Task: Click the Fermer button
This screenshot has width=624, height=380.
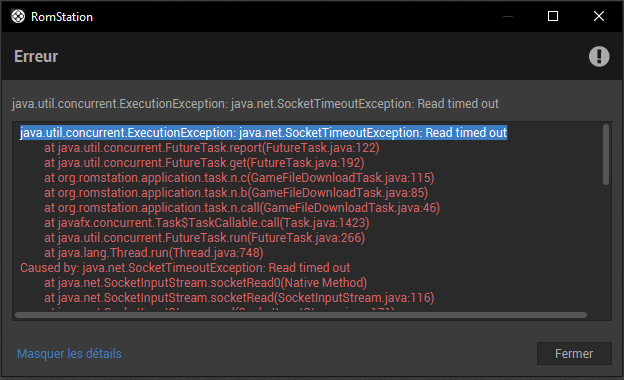Action: (574, 353)
